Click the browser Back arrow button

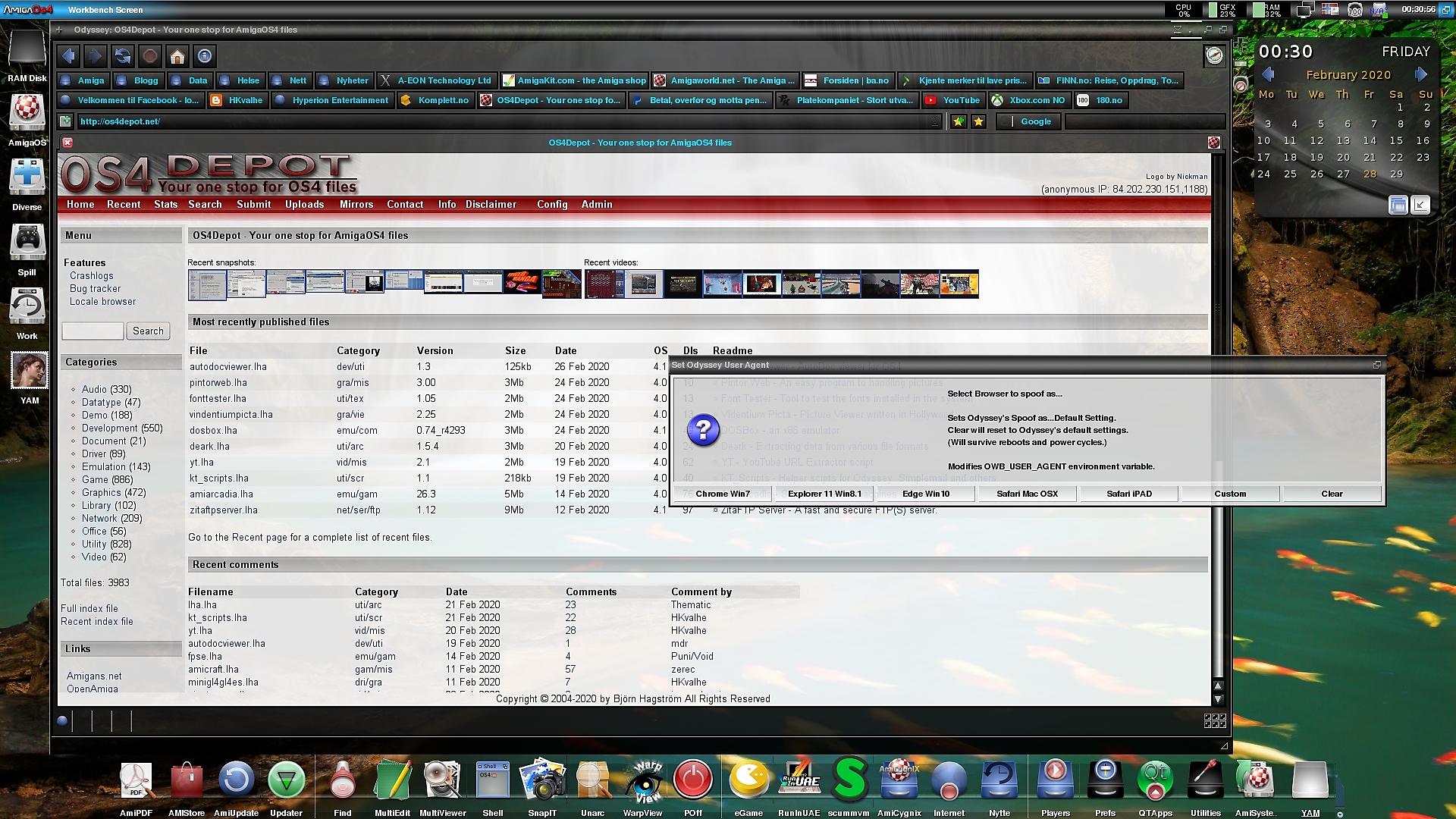pos(68,56)
